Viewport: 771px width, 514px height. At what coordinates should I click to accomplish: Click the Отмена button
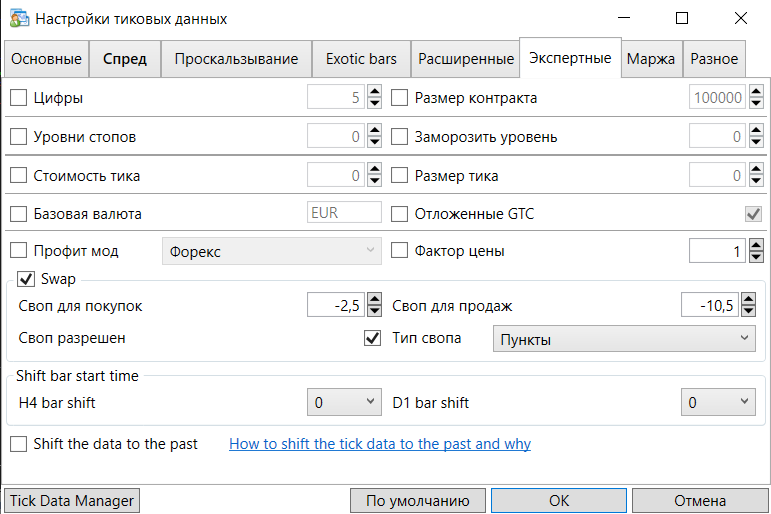pyautogui.click(x=700, y=501)
